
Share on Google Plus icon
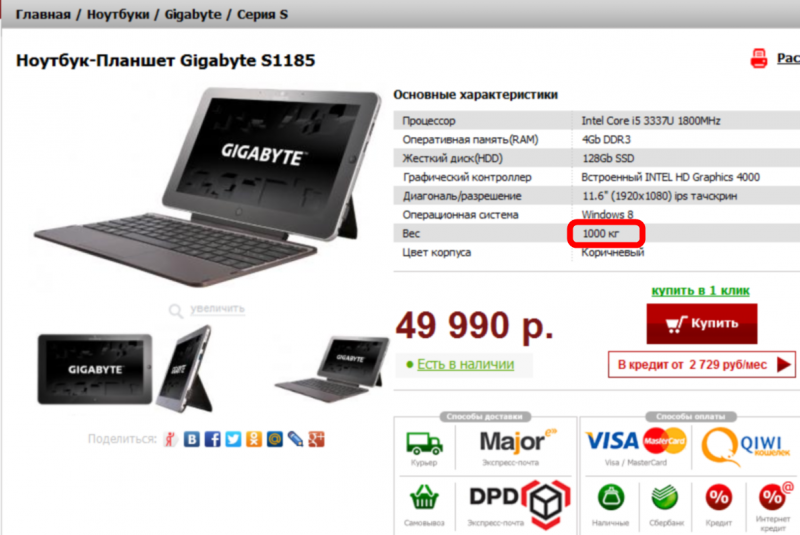pyautogui.click(x=316, y=439)
